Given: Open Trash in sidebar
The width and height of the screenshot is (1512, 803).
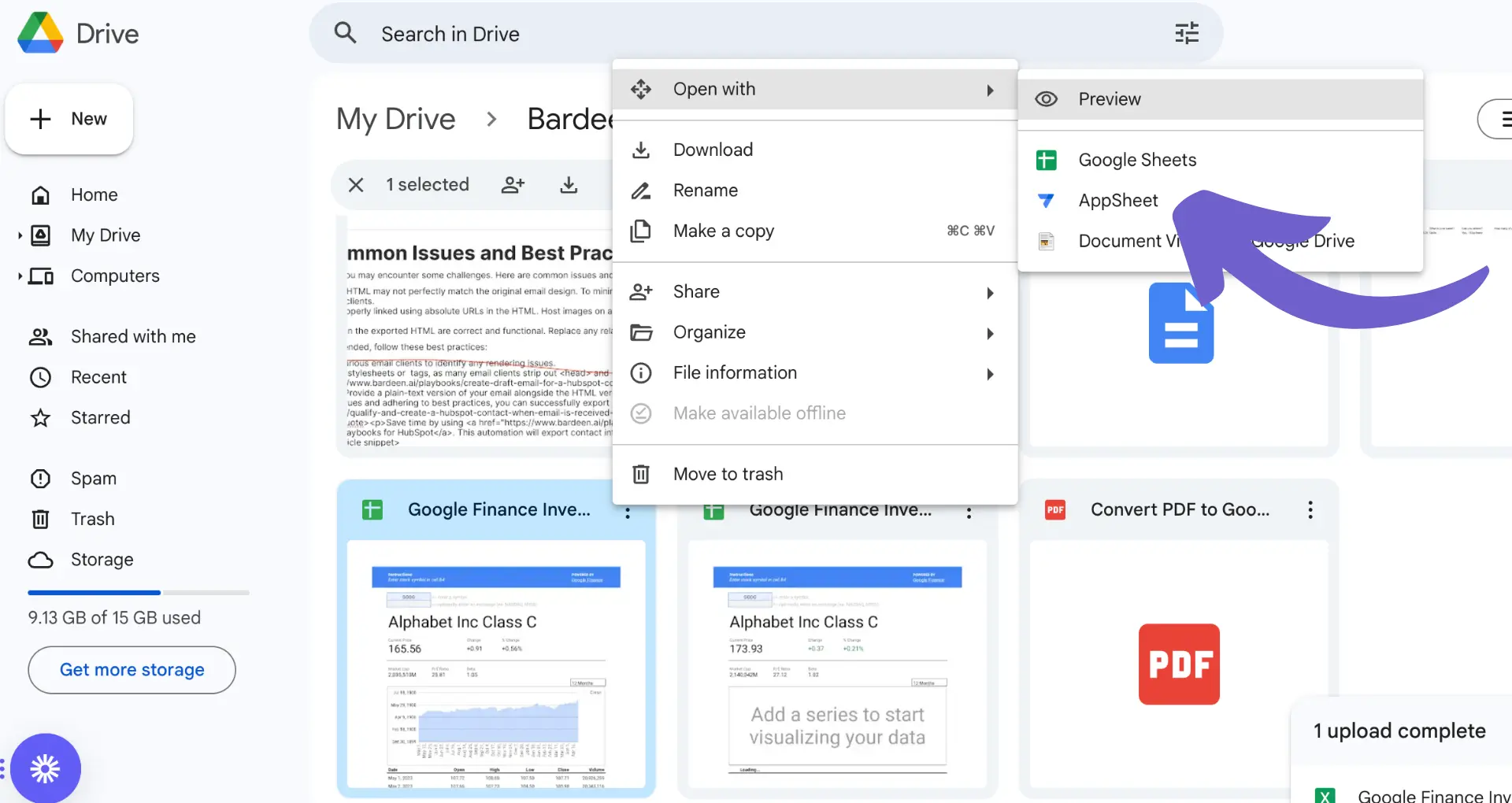Looking at the screenshot, I should coord(93,519).
